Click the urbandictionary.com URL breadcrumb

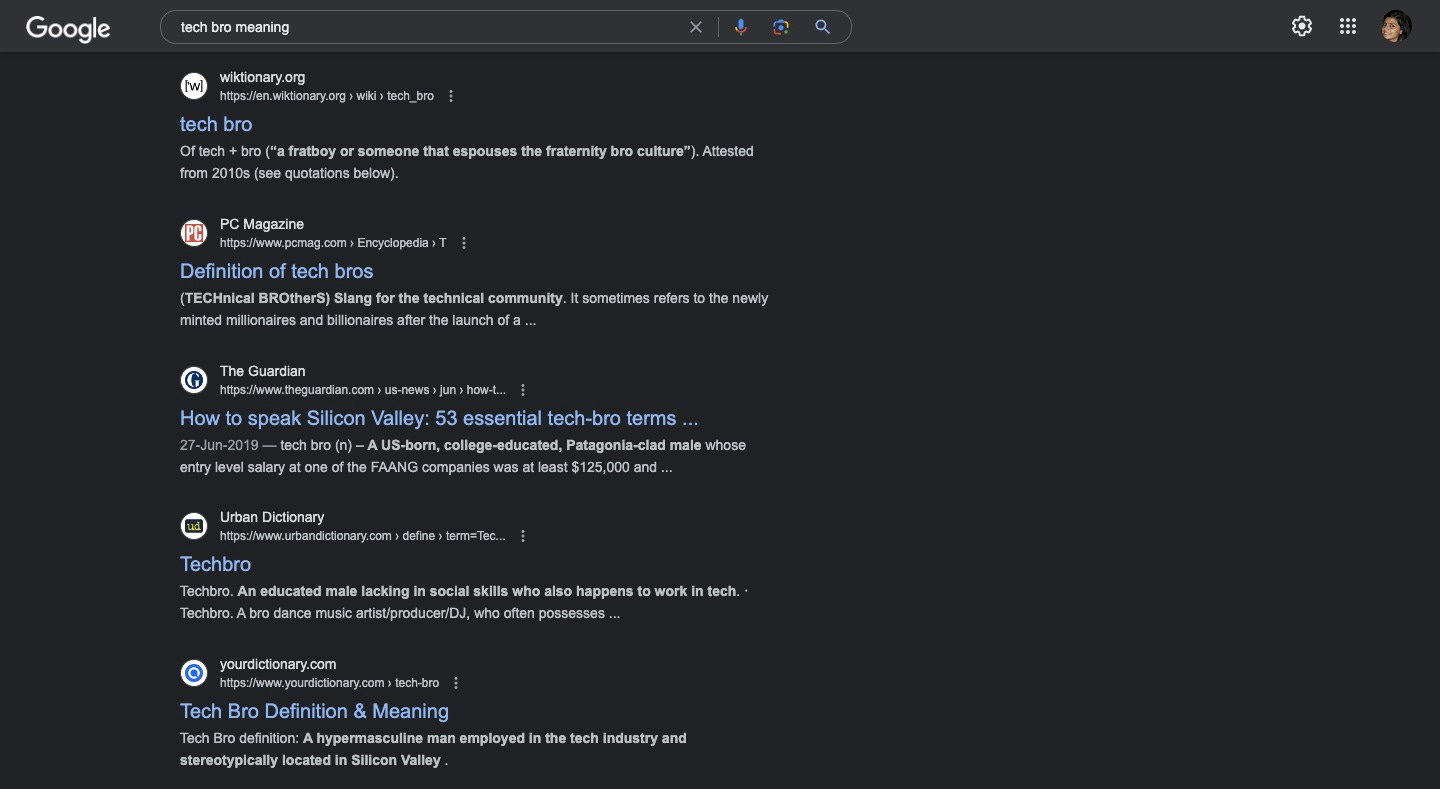coord(363,536)
